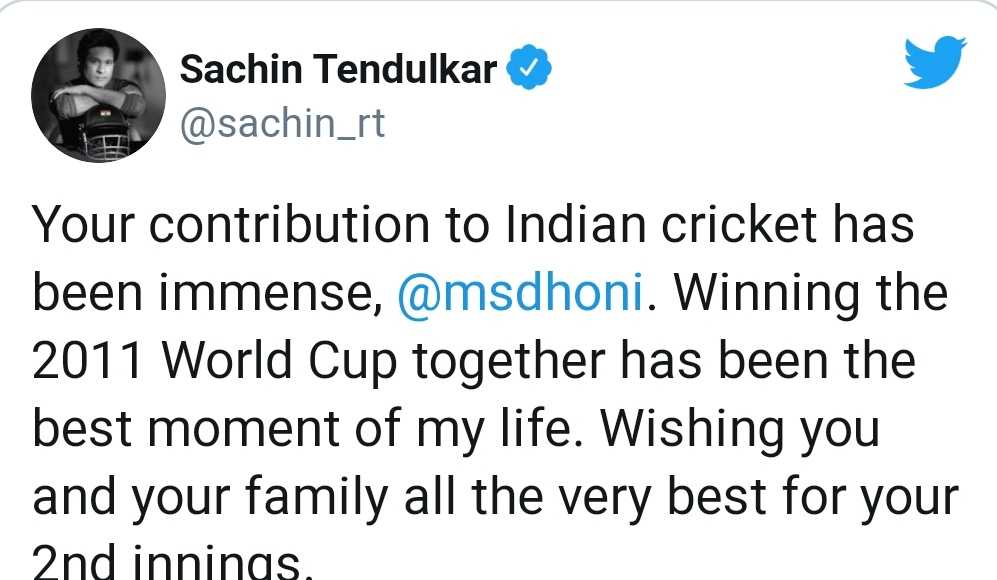Click the word "together" in tweet
The height and width of the screenshot is (580, 997).
coord(509,361)
